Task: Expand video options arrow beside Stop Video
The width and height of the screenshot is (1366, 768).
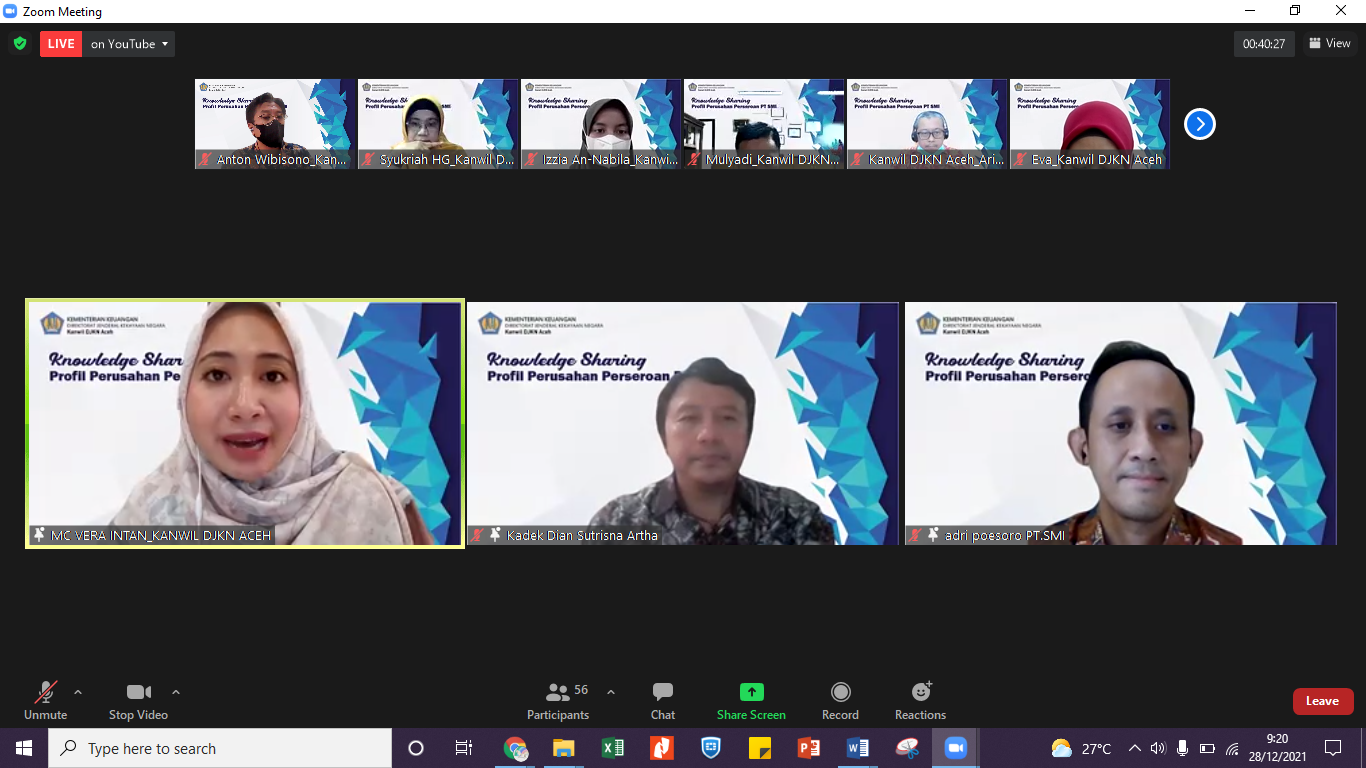Action: [176, 692]
